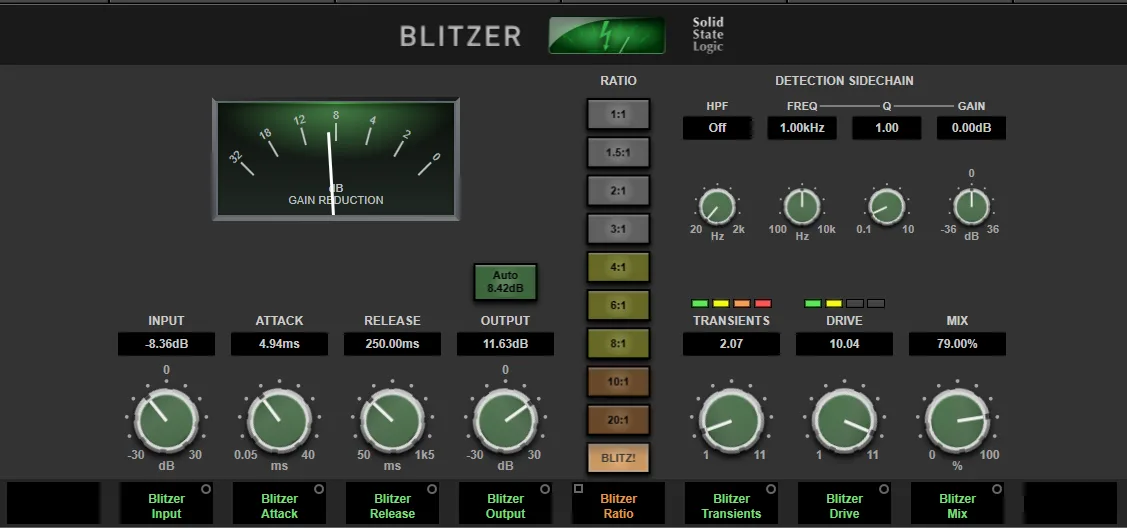Image resolution: width=1127 pixels, height=528 pixels.
Task: Click the sidechain FREQ knob
Action: (801, 207)
